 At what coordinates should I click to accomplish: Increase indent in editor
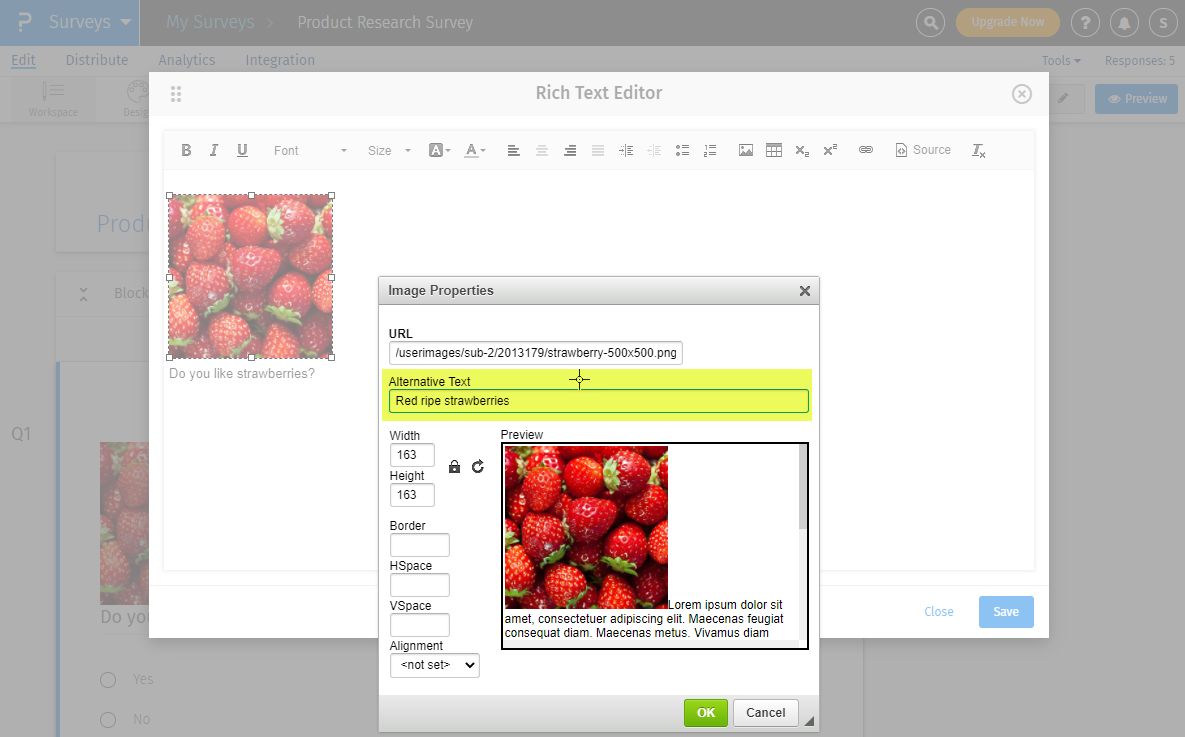[626, 150]
